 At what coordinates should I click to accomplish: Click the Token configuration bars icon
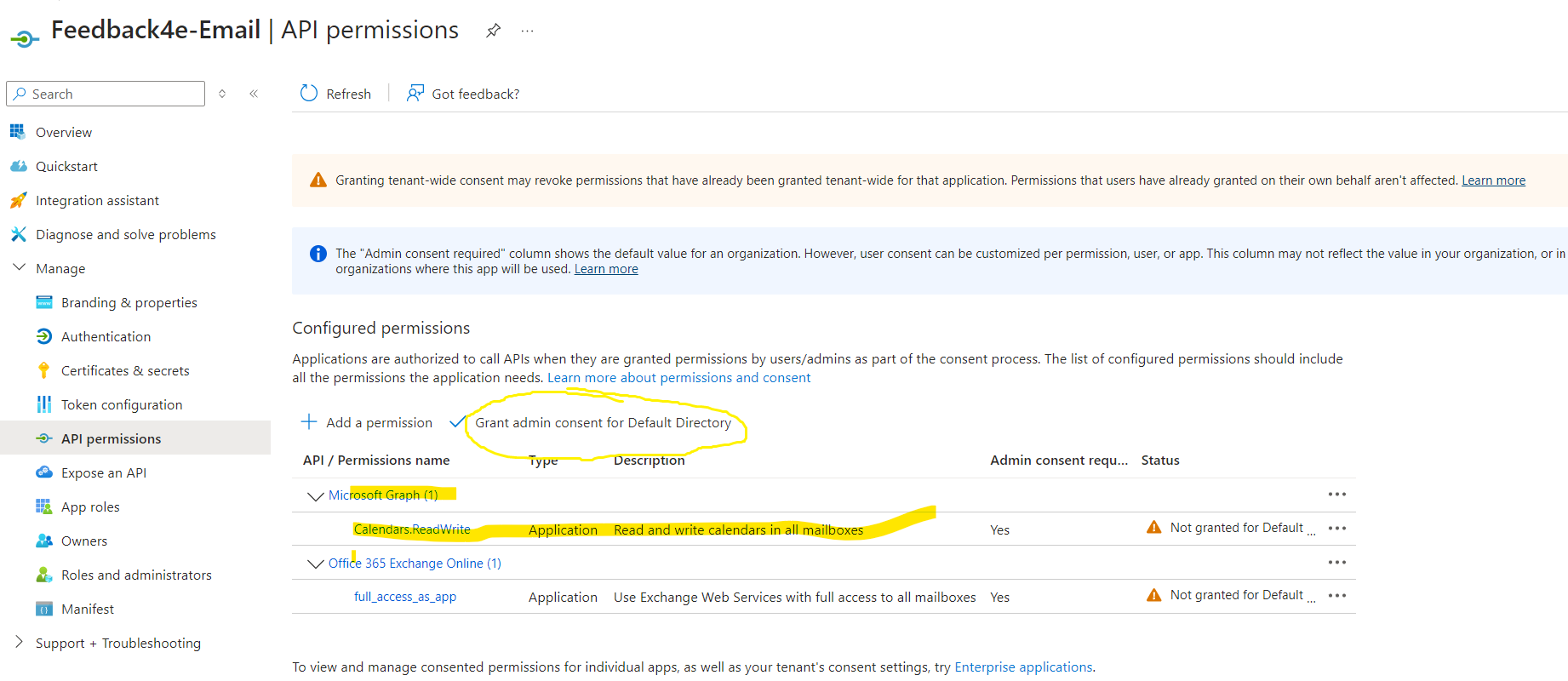point(44,404)
